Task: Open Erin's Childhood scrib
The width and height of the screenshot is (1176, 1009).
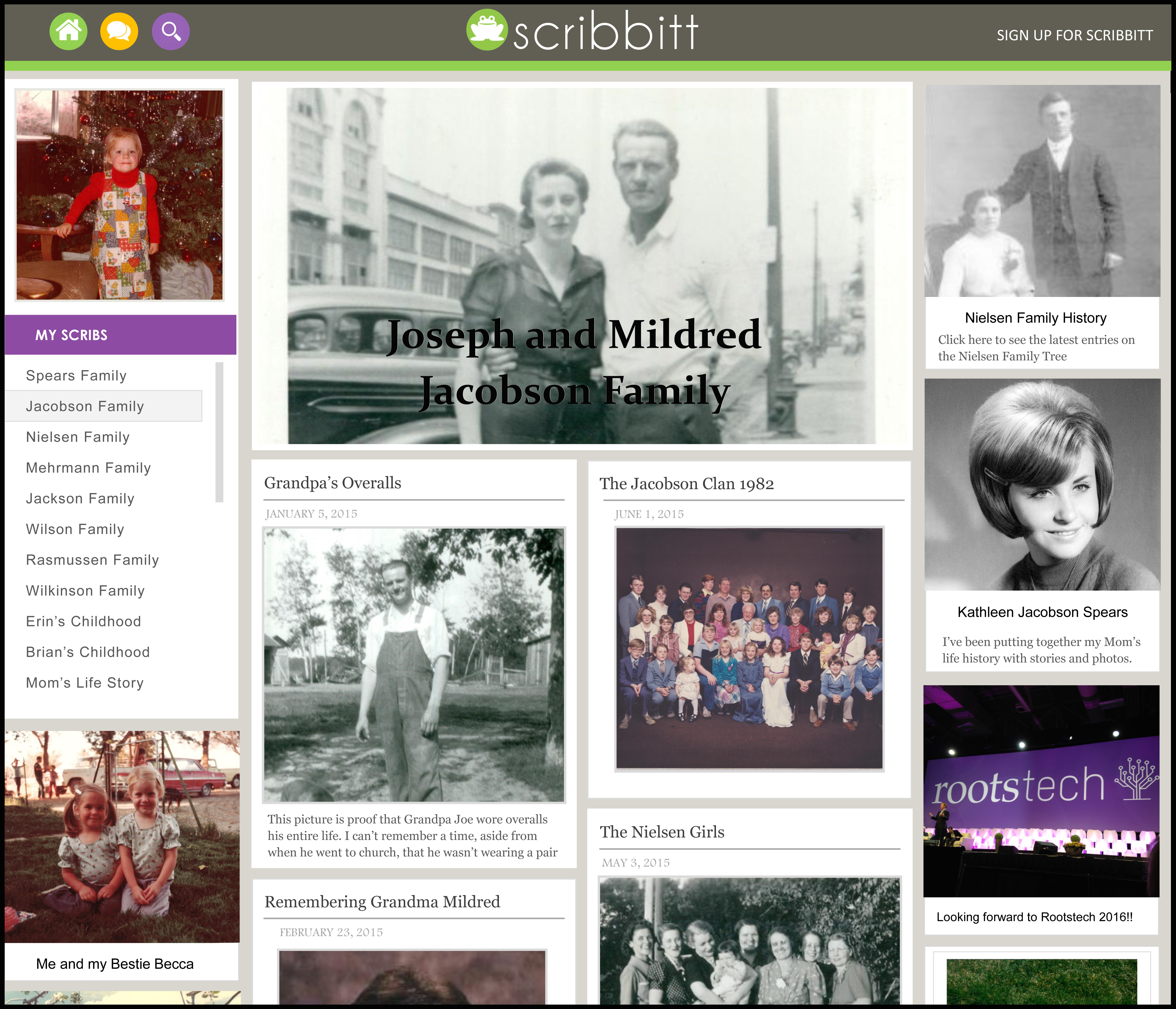Action: pyautogui.click(x=83, y=621)
